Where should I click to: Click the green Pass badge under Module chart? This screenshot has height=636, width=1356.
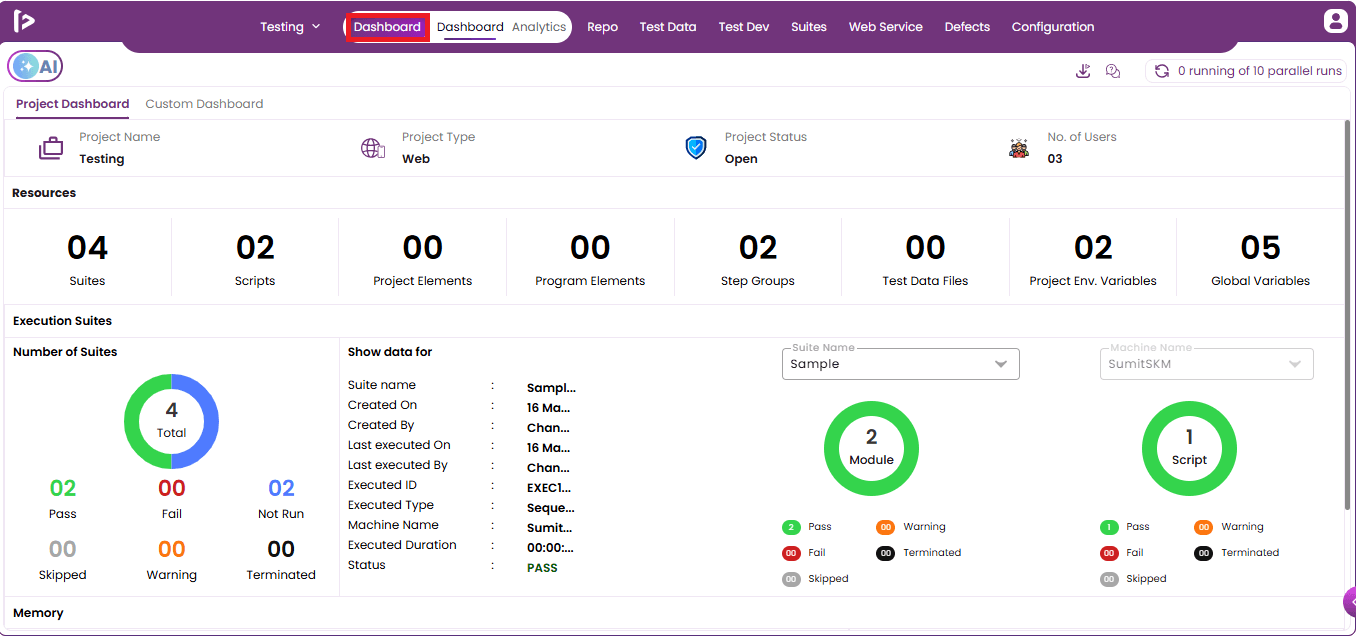pos(791,527)
